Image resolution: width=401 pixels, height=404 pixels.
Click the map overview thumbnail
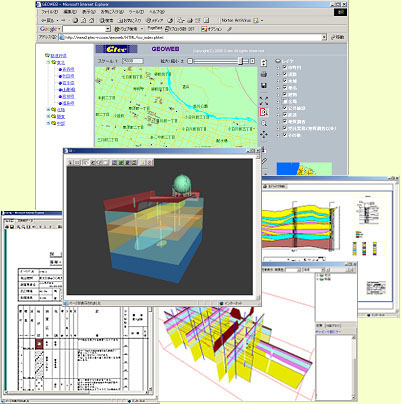tap(304, 168)
